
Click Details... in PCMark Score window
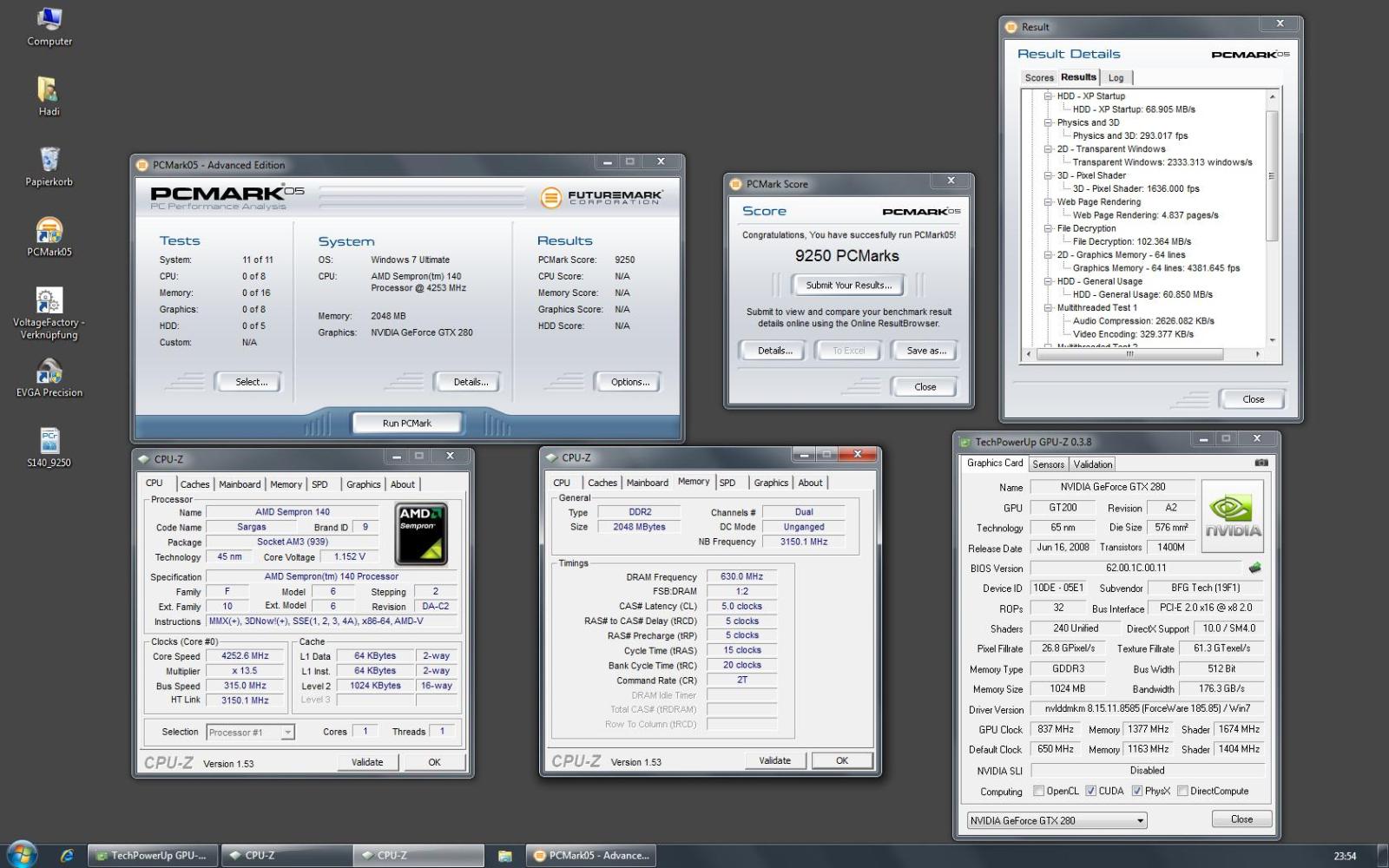pos(774,351)
